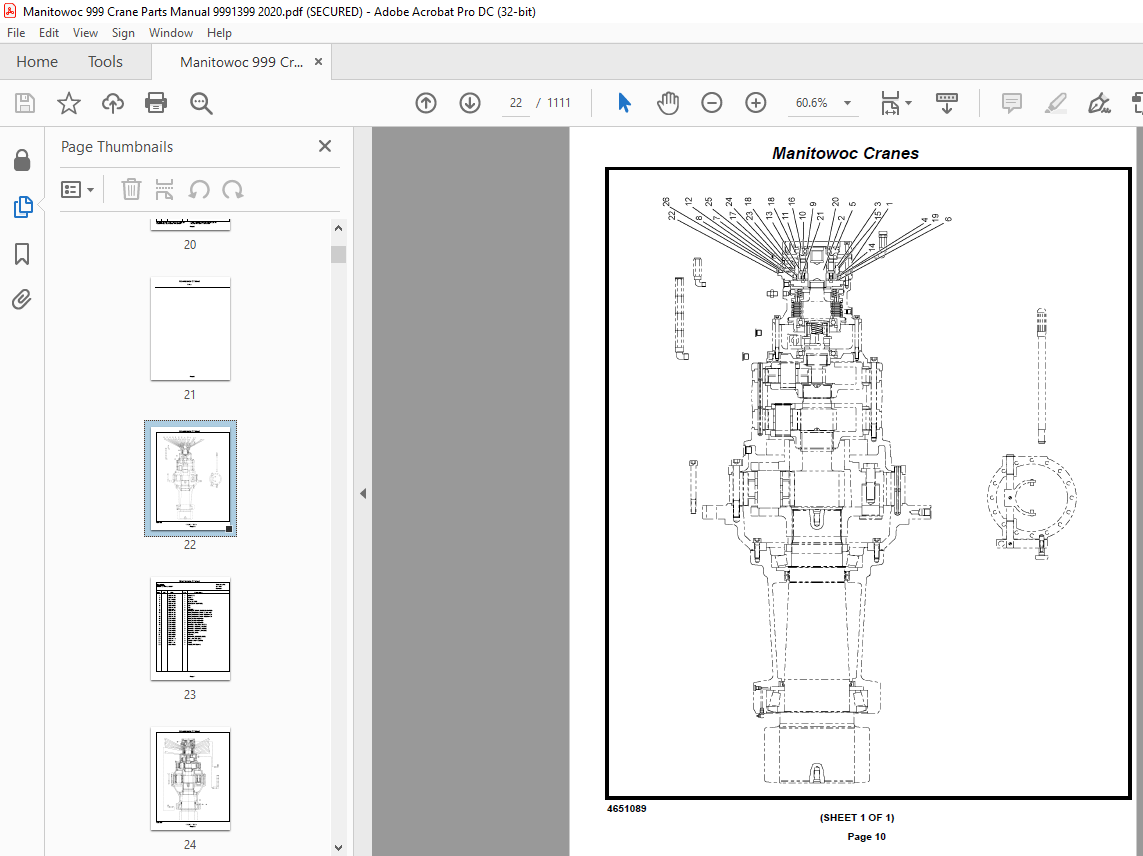Open the File menu
Screen dimensions: 1143x856
coord(16,33)
